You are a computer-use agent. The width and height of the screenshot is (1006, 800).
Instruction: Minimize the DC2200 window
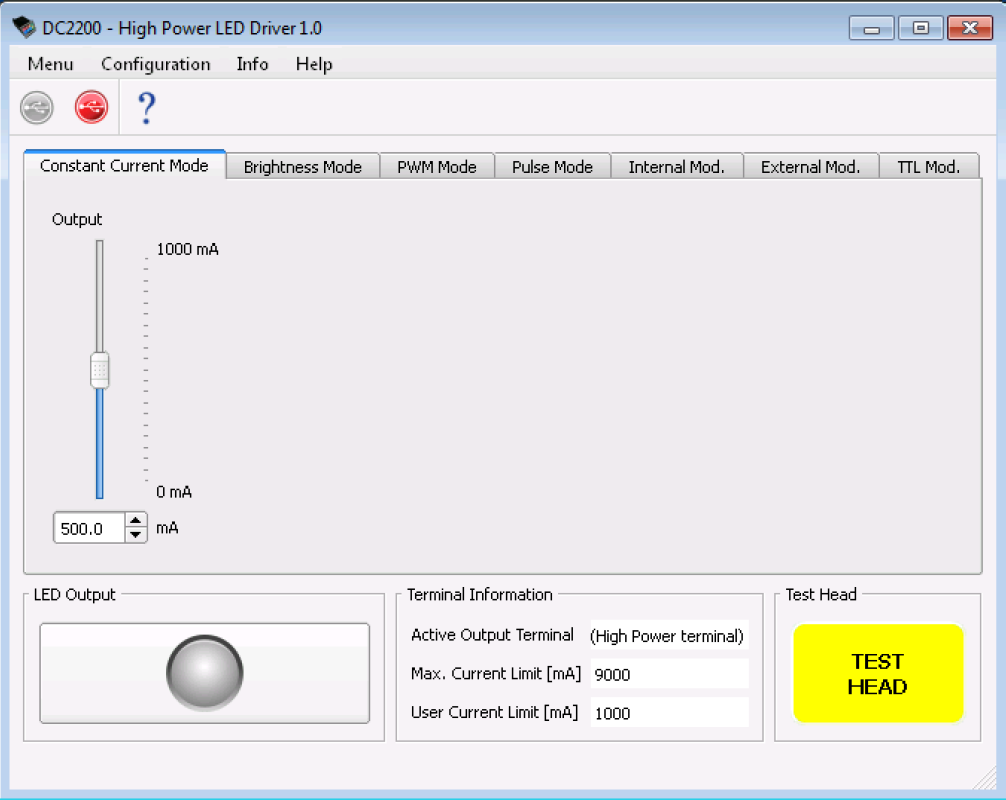(x=871, y=28)
